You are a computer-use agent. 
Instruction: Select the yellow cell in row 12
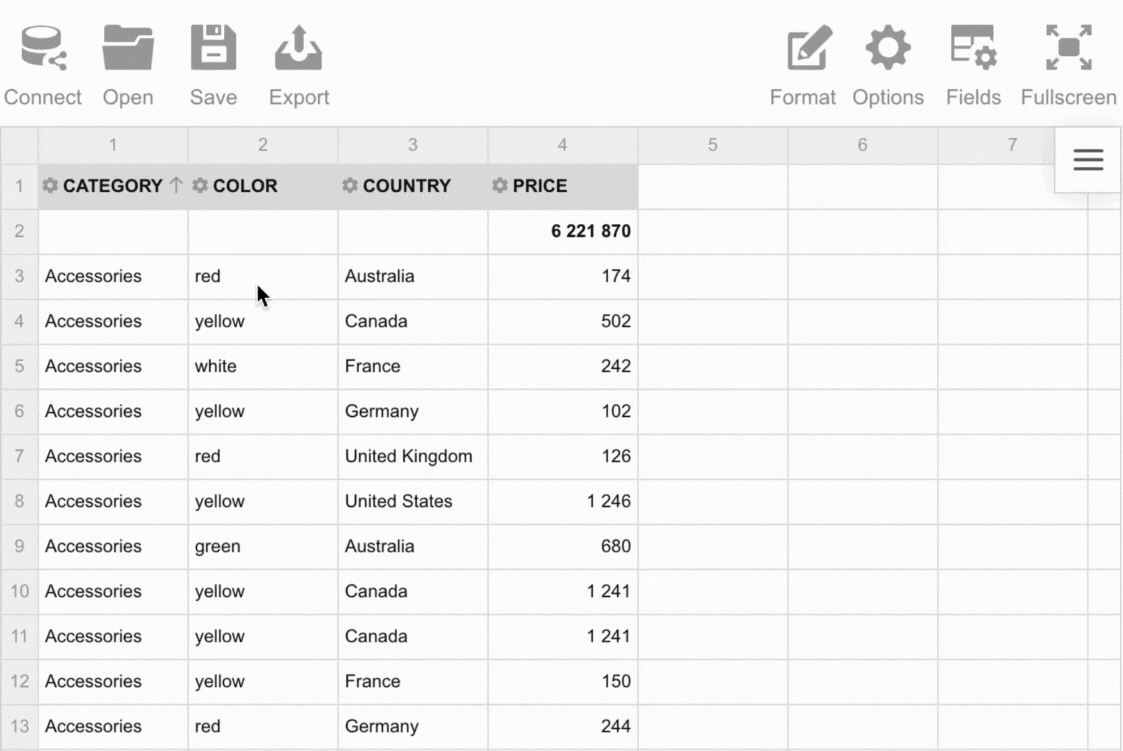pos(263,682)
